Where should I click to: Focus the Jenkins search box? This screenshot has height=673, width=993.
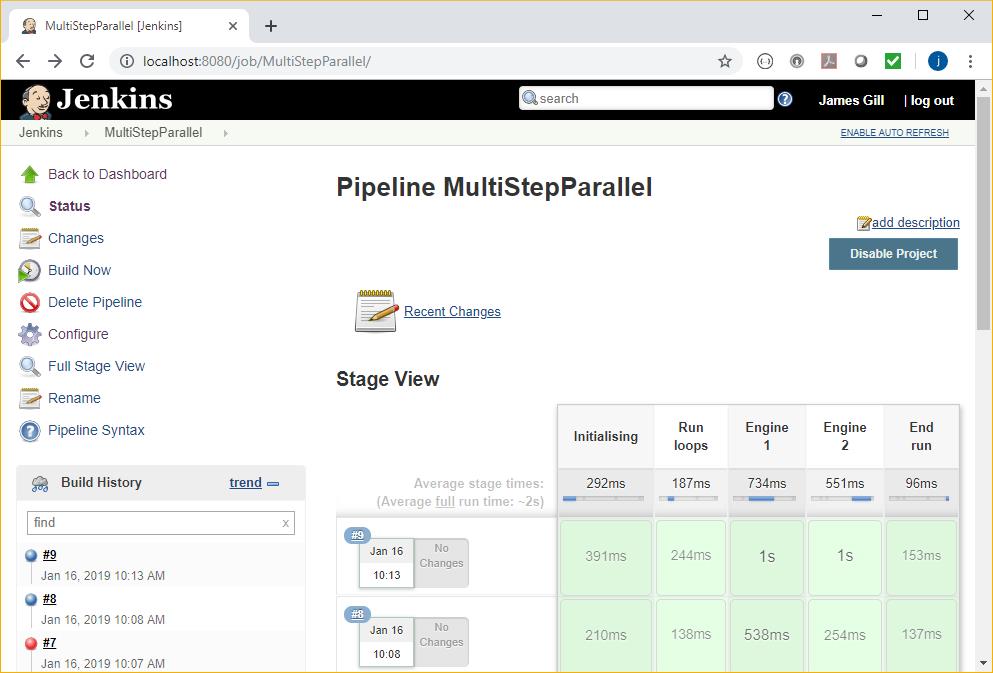click(646, 99)
